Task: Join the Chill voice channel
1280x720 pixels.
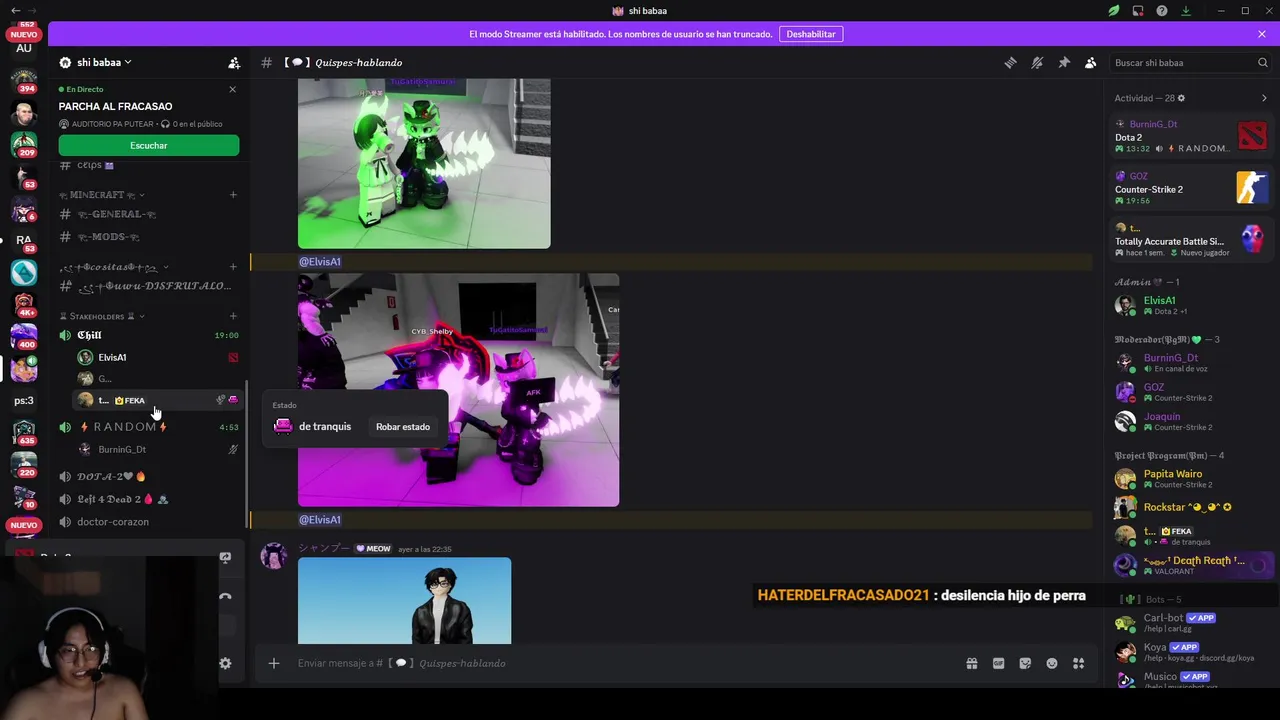Action: point(148,335)
